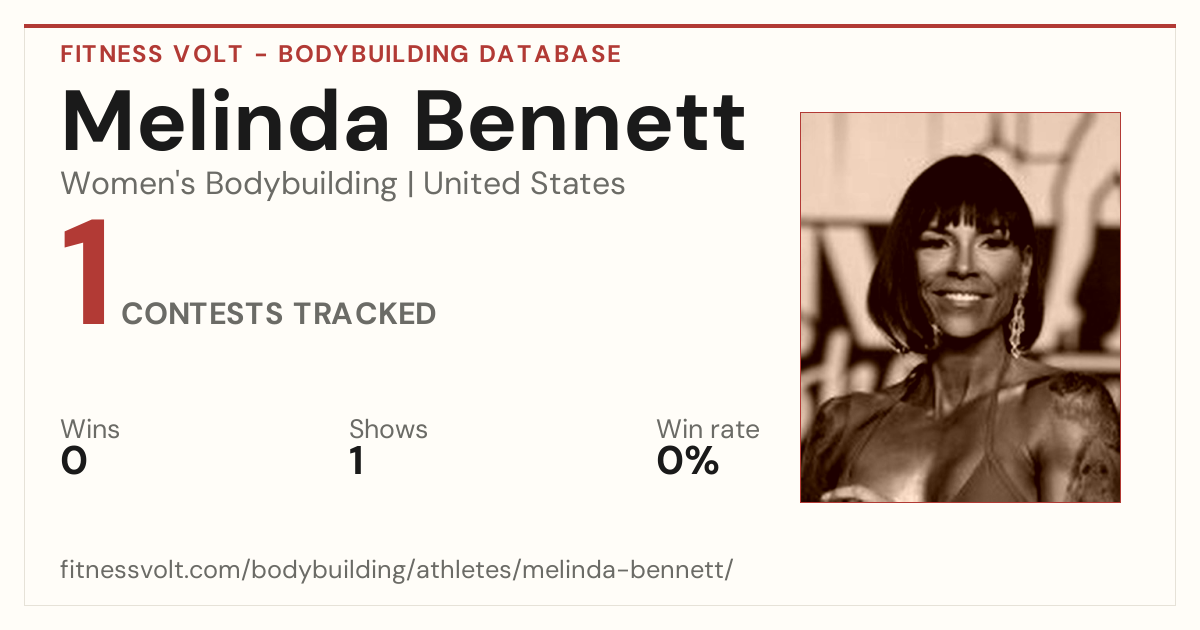Select the Shows stat label
Screen dimensions: 1200x630
[388, 430]
